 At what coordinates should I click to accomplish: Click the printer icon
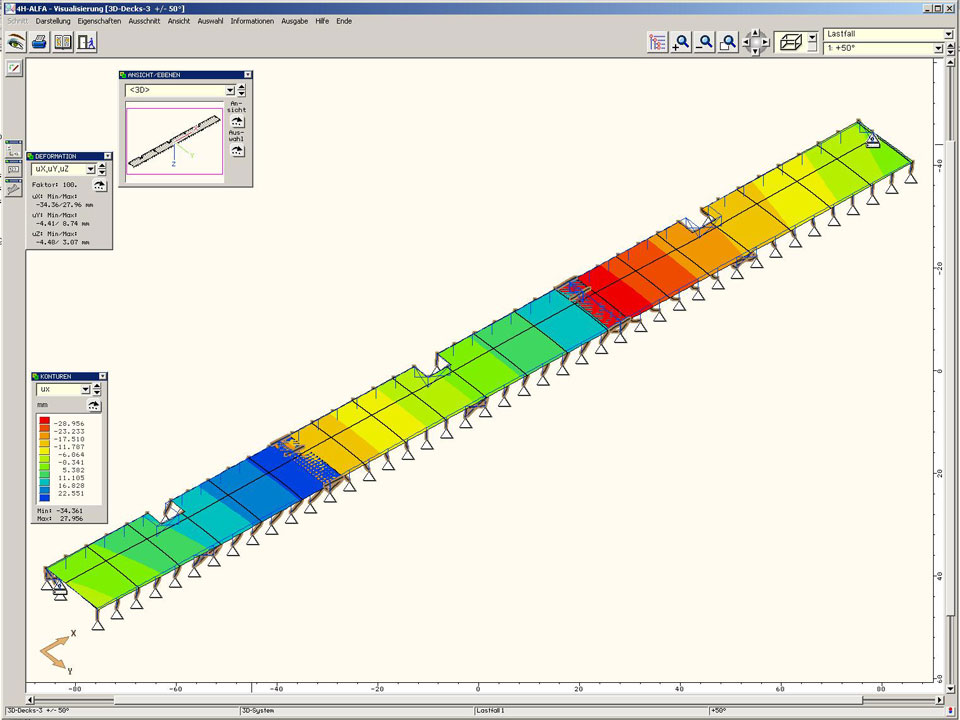coord(39,42)
